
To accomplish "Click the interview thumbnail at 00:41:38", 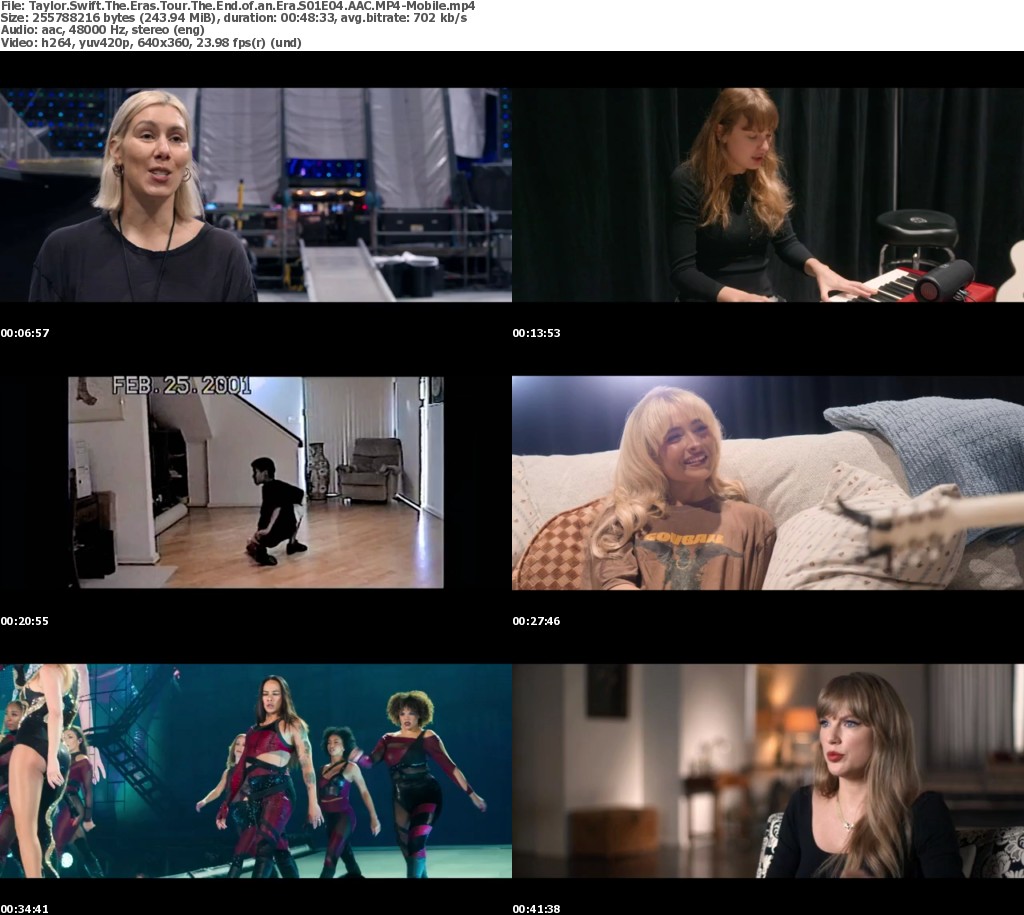I will [x=768, y=770].
